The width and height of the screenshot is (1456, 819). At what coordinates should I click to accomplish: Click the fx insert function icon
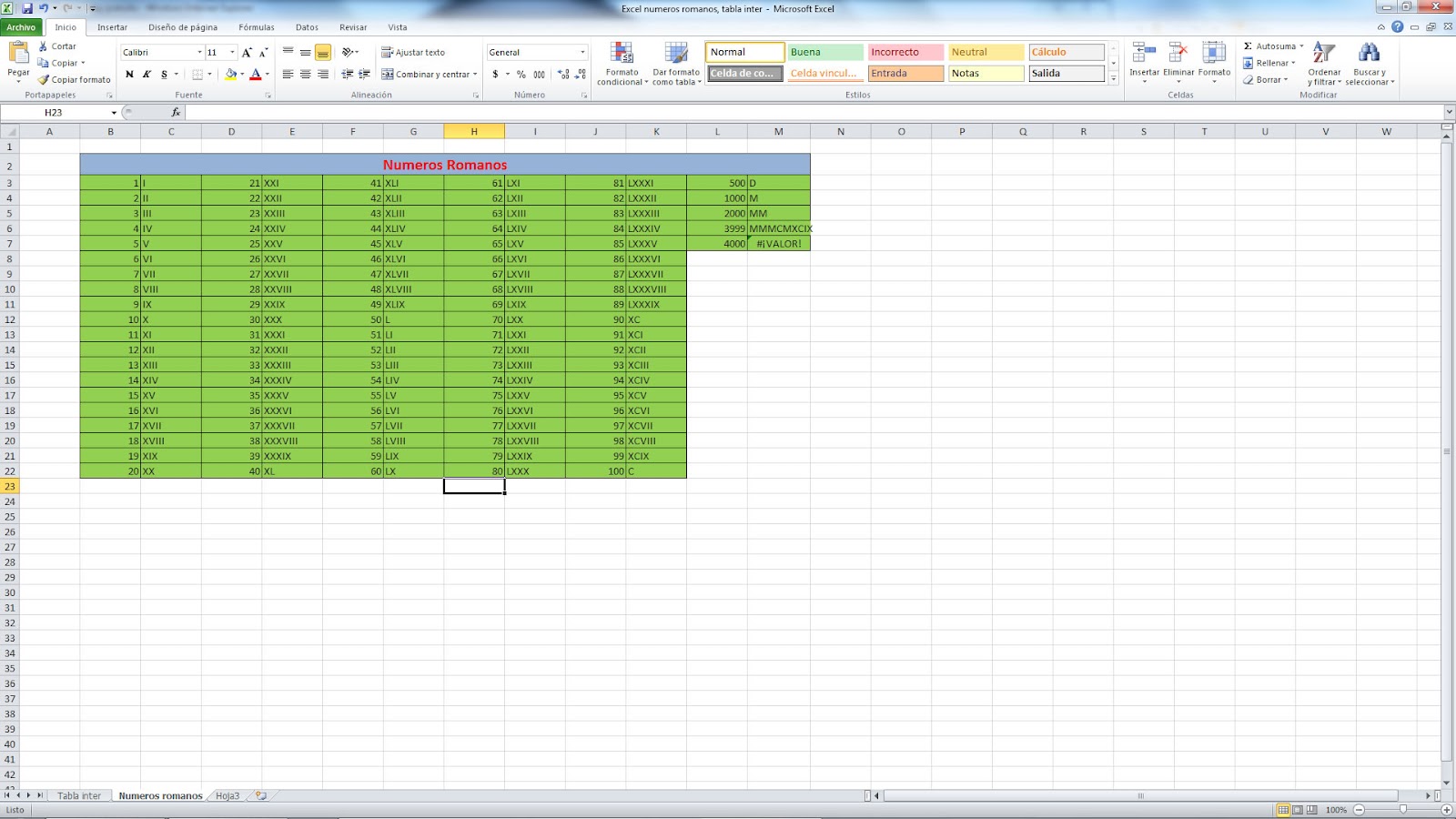[x=176, y=112]
